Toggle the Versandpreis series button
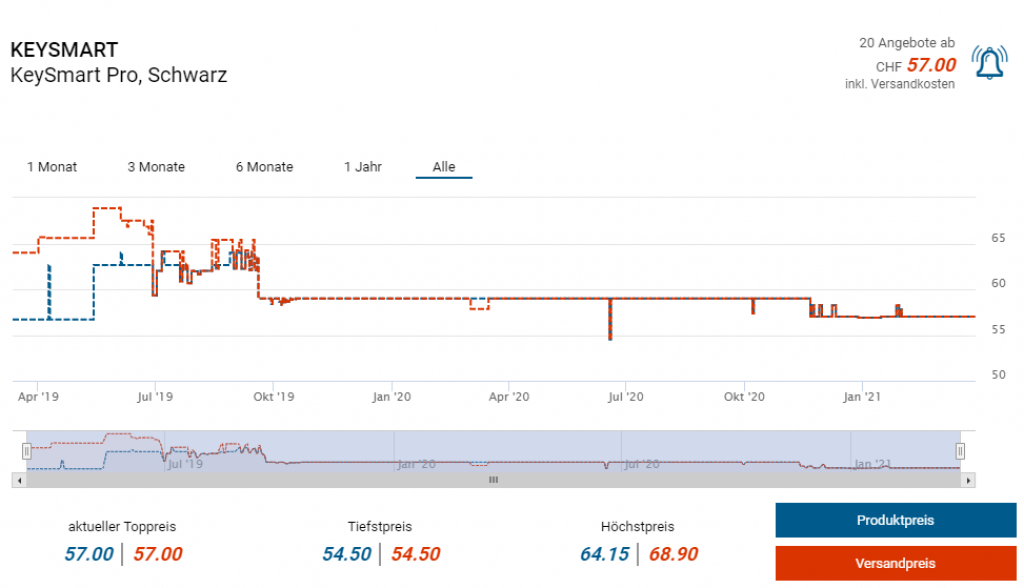Screen dimensions: 1024x588 coord(895,564)
